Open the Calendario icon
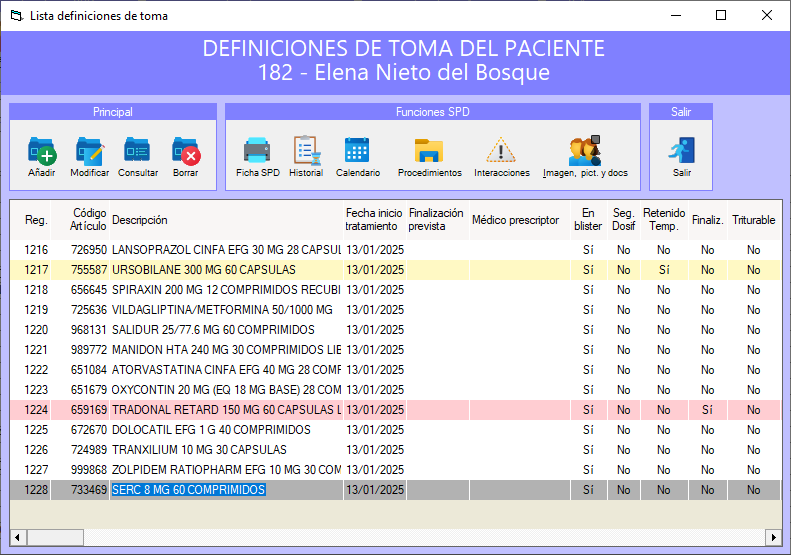The height and width of the screenshot is (555, 791). 357,150
